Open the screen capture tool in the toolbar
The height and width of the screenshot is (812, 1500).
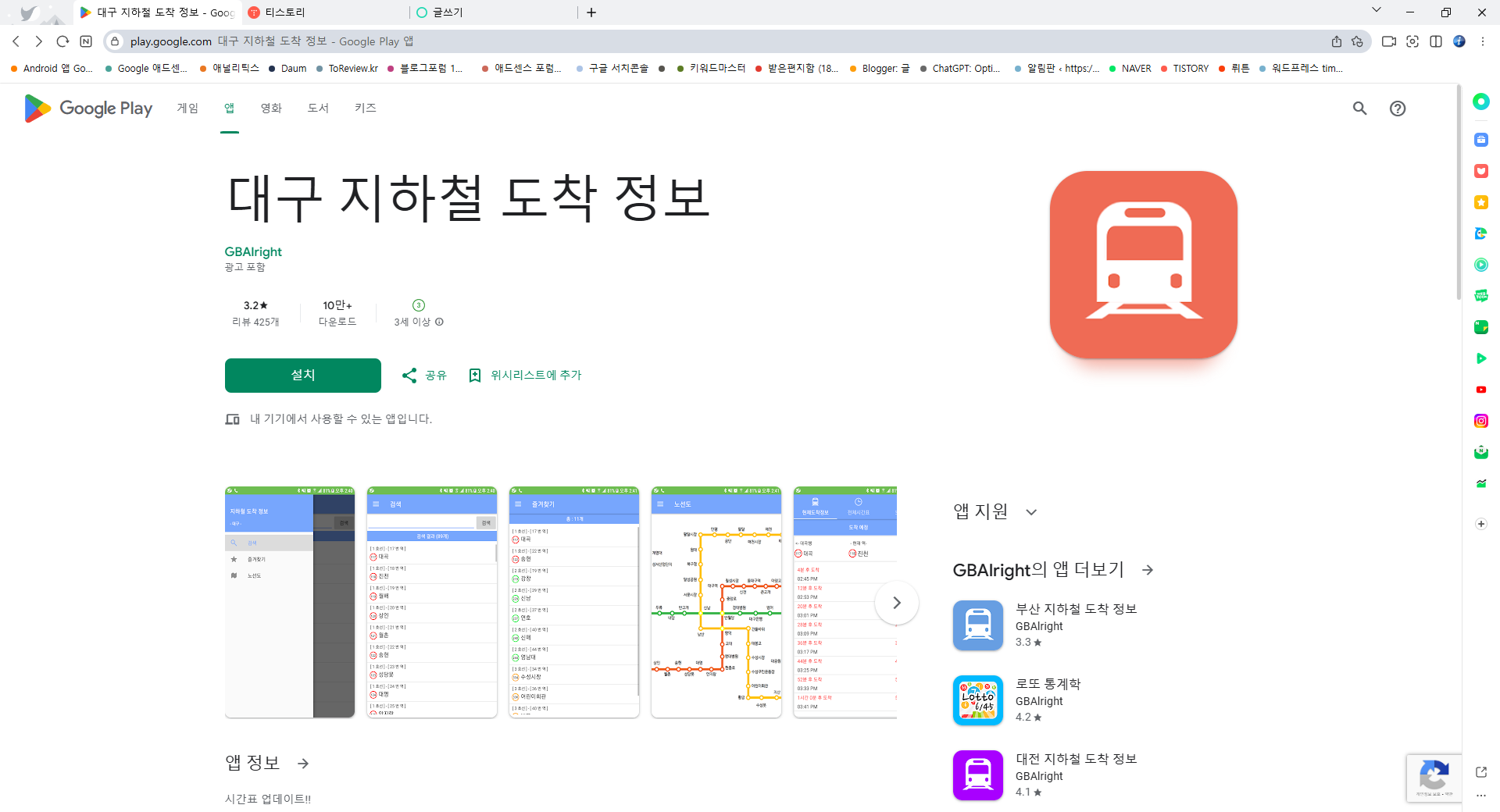pyautogui.click(x=1412, y=41)
